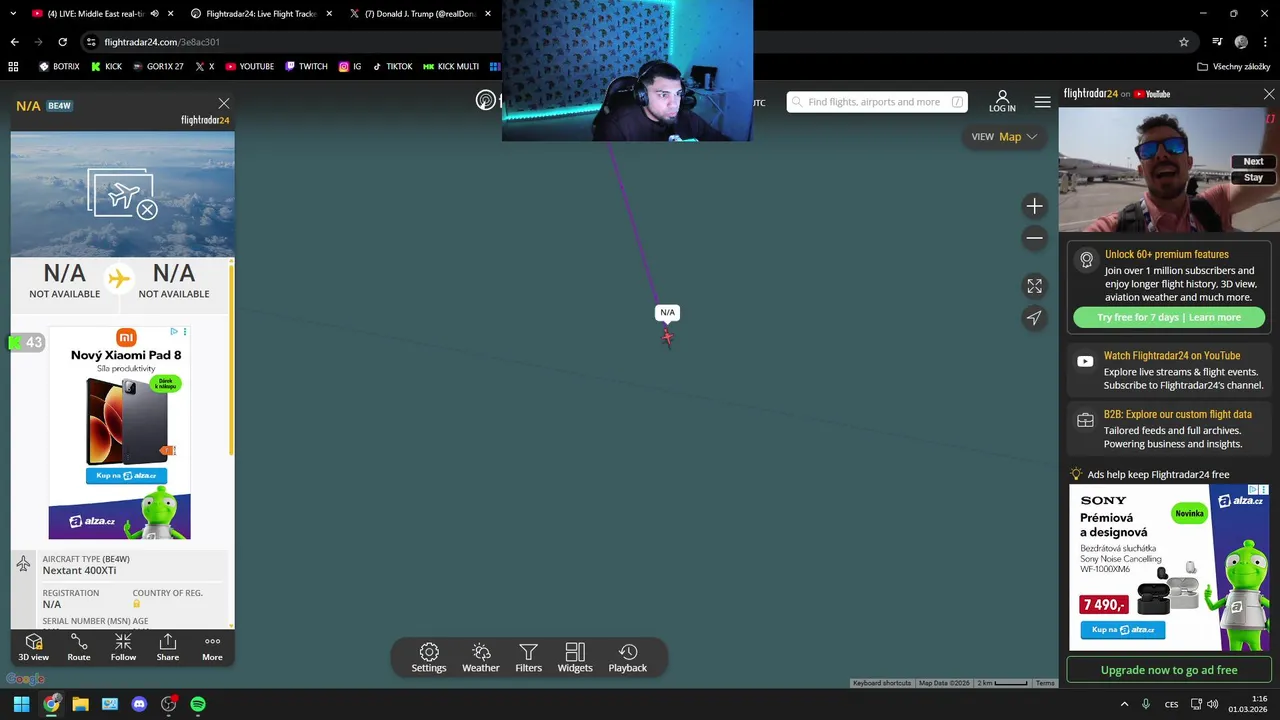
Task: Go back in browser history
Action: coord(14,42)
